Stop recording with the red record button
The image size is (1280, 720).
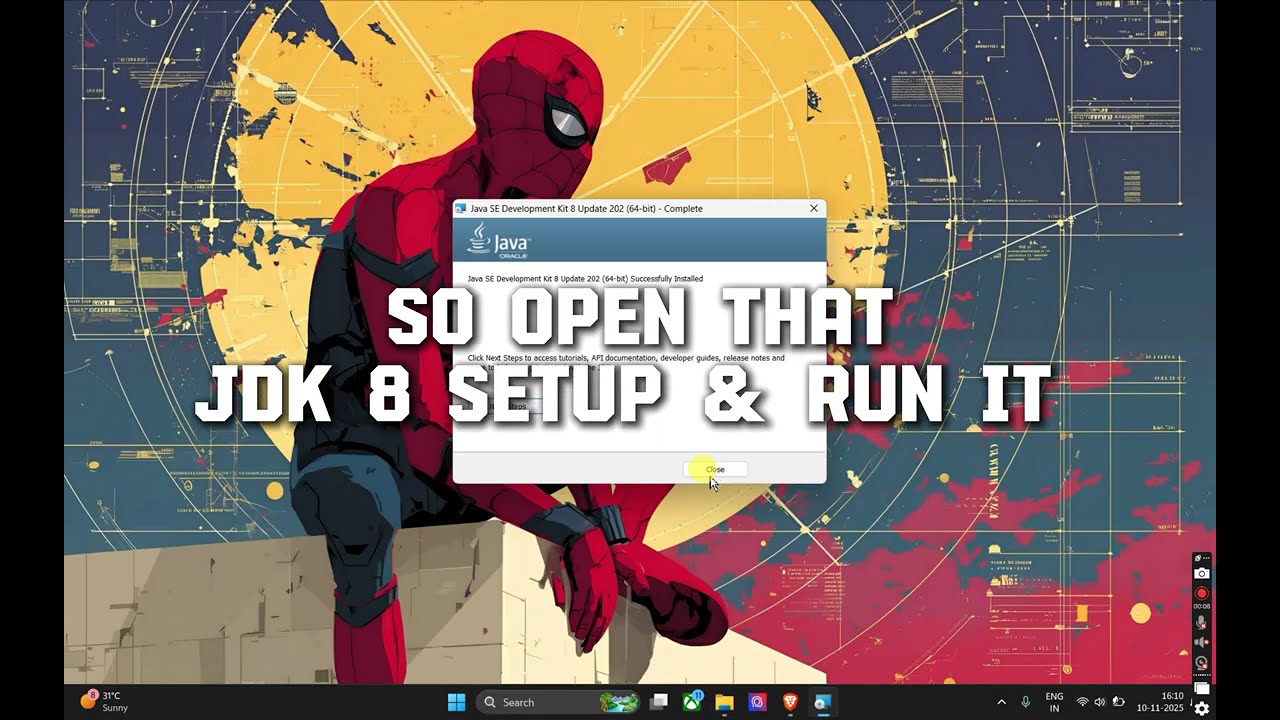coord(1202,593)
